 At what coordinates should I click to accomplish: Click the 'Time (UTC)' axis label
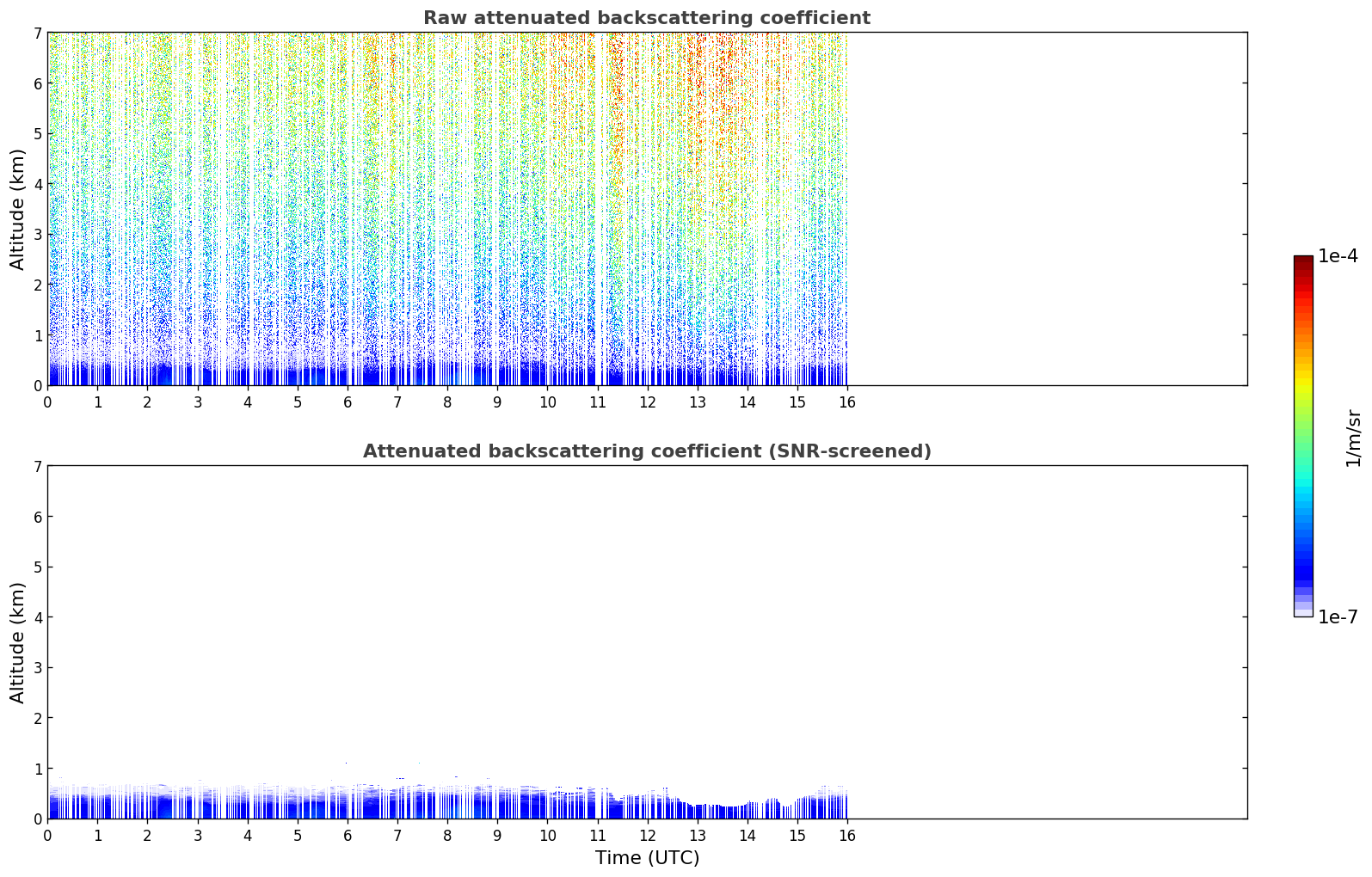[x=647, y=858]
